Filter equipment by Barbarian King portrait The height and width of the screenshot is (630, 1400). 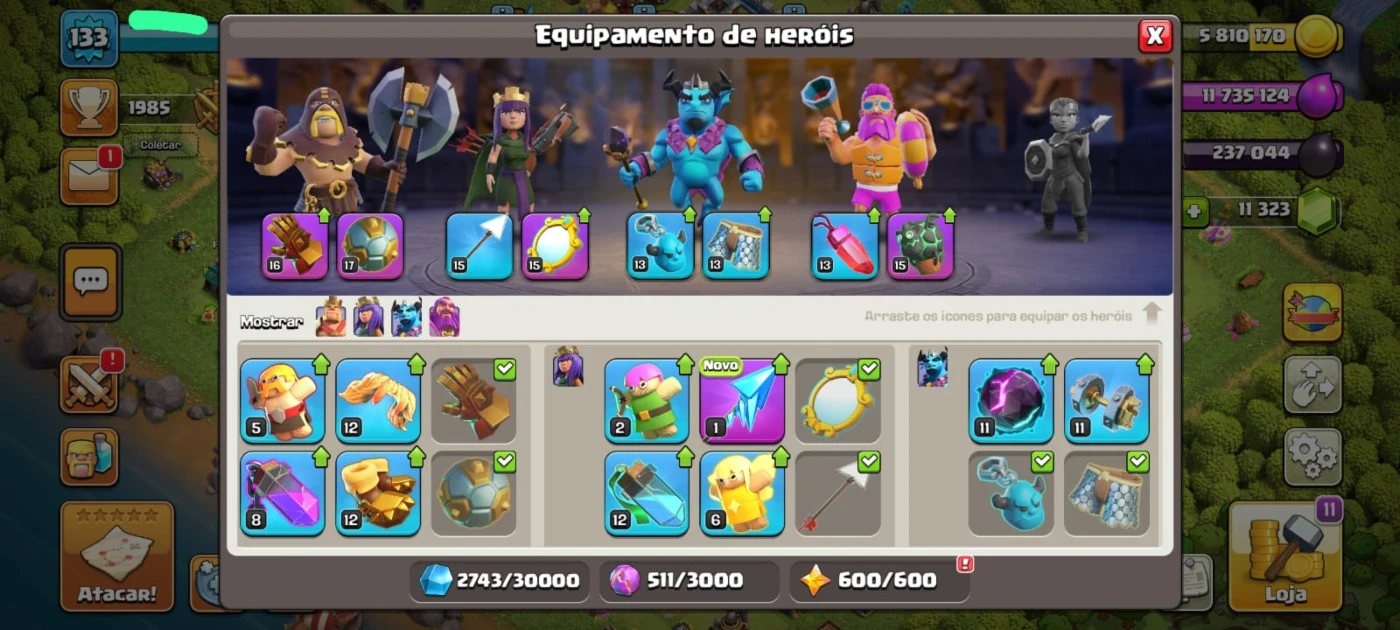(x=331, y=318)
